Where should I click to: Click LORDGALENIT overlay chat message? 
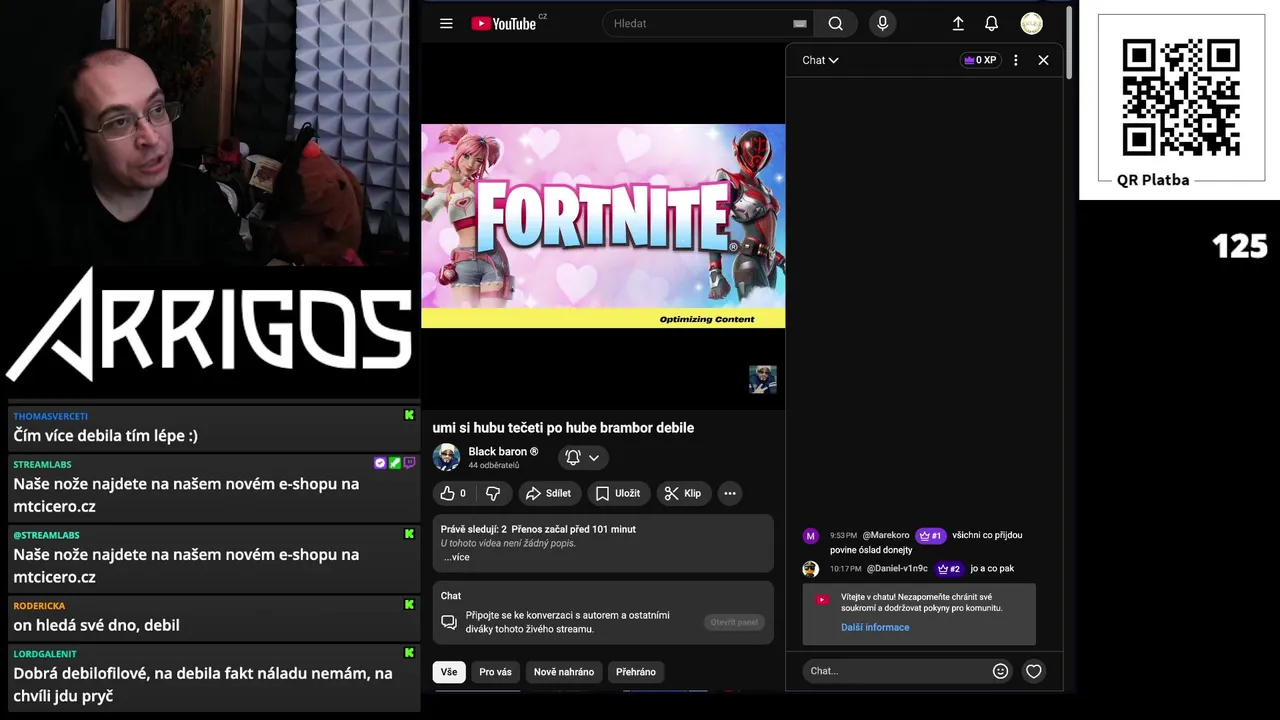tap(213, 676)
